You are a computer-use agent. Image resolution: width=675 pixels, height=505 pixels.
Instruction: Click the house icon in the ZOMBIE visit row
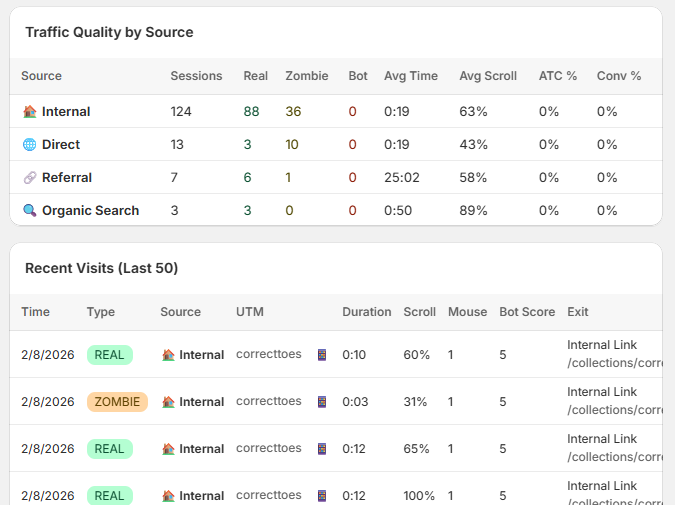click(x=168, y=402)
